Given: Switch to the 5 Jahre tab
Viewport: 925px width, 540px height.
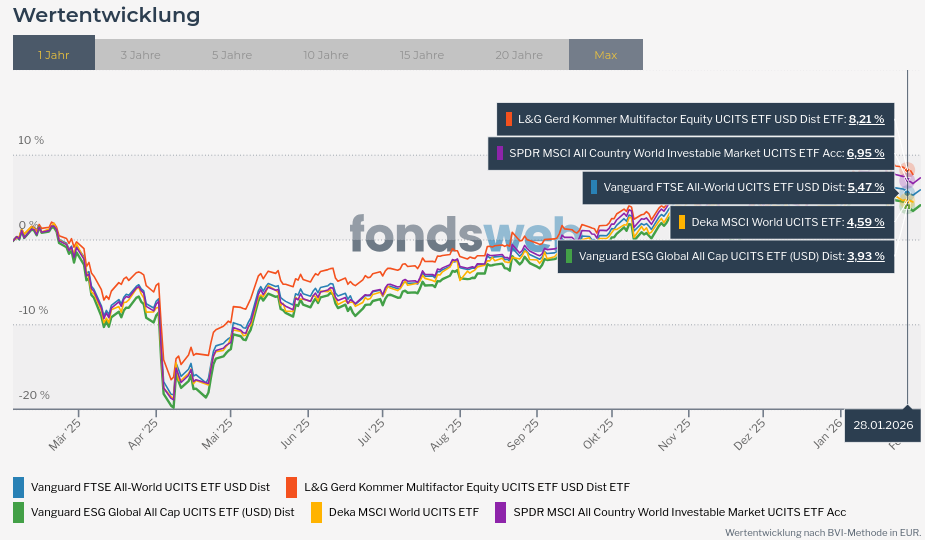Looking at the screenshot, I should [x=232, y=55].
